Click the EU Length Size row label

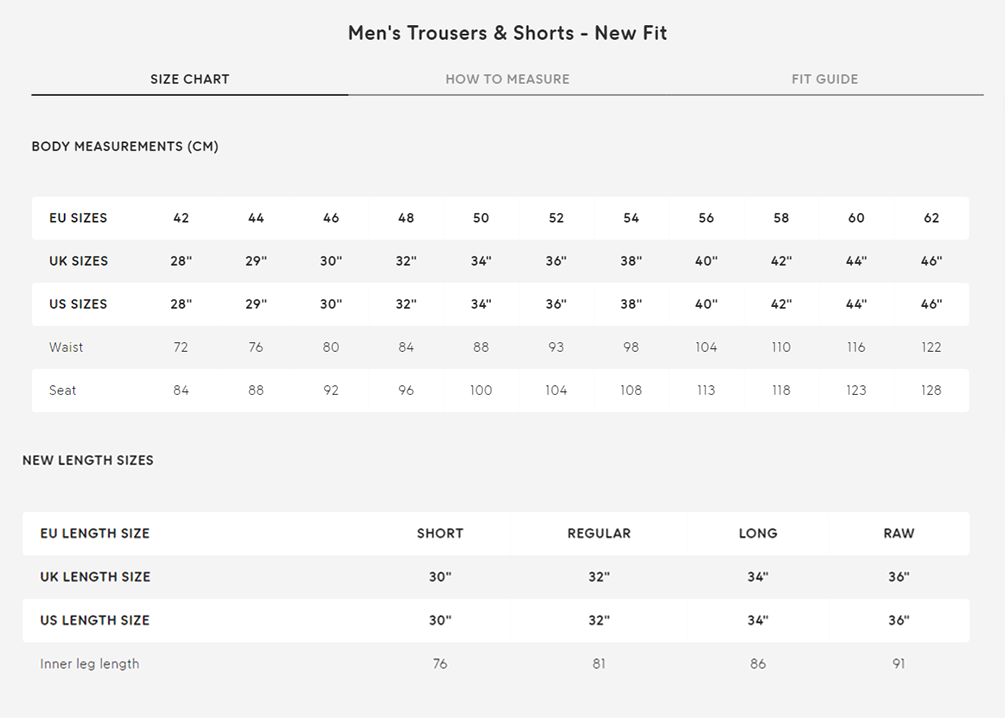[x=95, y=533]
